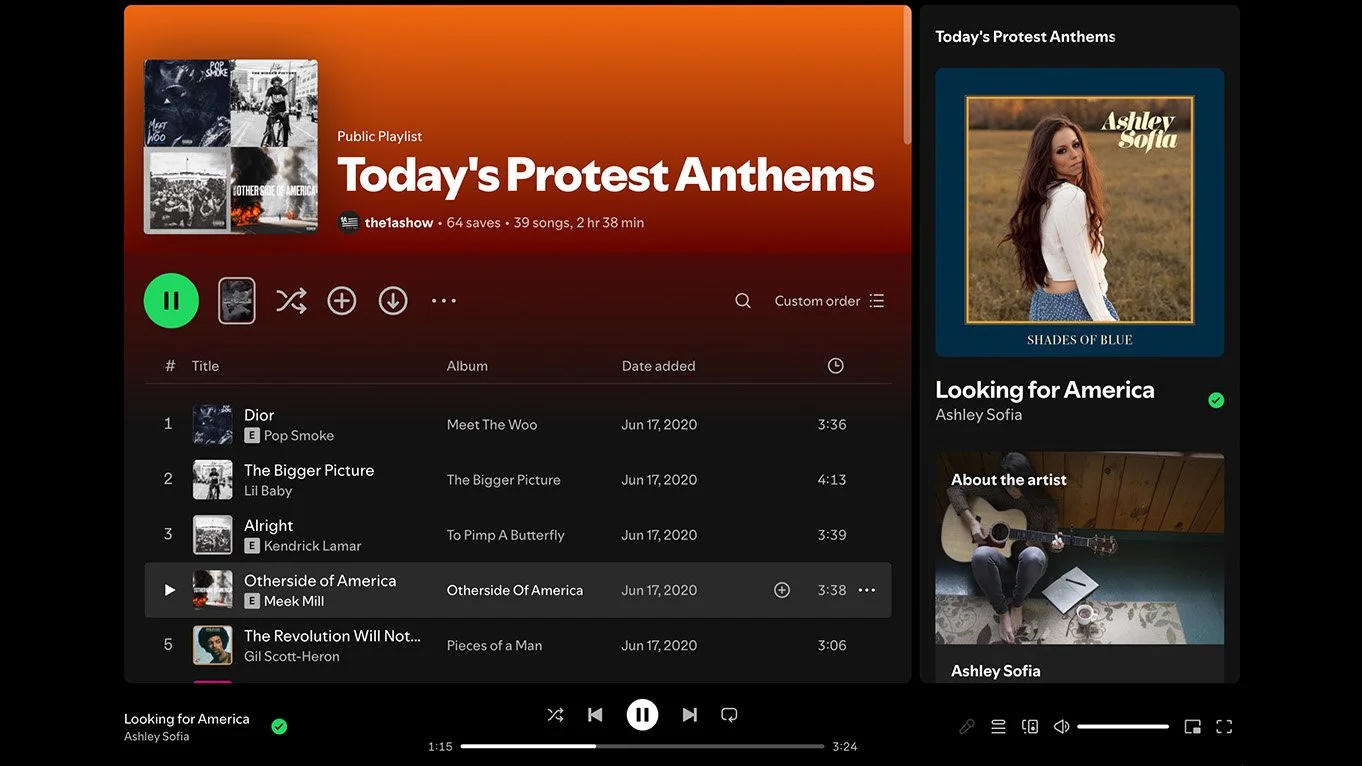The height and width of the screenshot is (766, 1362).
Task: Enter full screen mode
Action: pyautogui.click(x=1224, y=727)
